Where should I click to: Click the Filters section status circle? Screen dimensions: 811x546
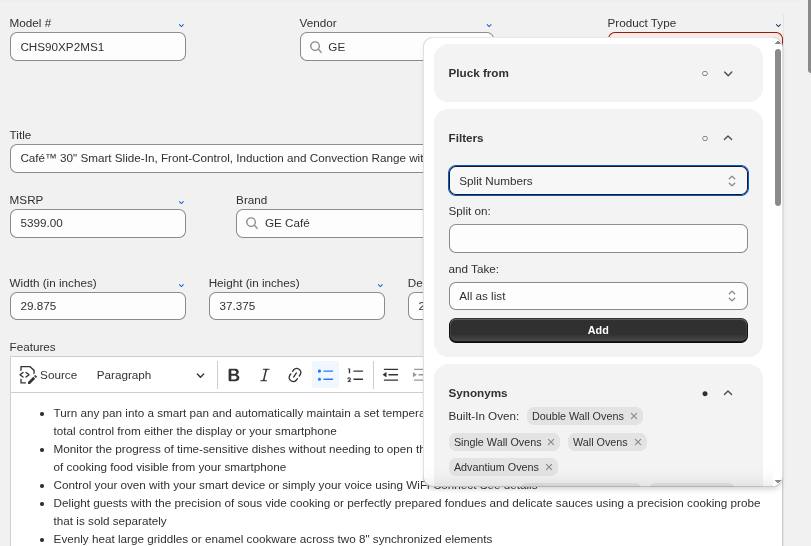point(704,138)
